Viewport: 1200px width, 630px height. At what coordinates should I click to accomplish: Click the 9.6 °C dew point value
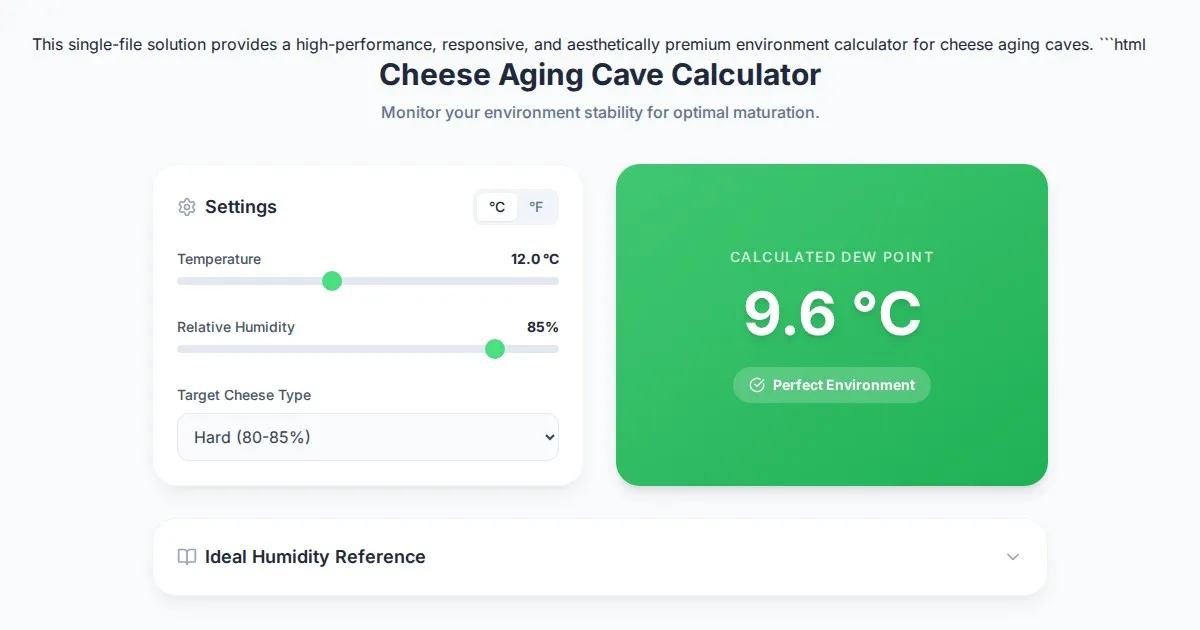[832, 313]
